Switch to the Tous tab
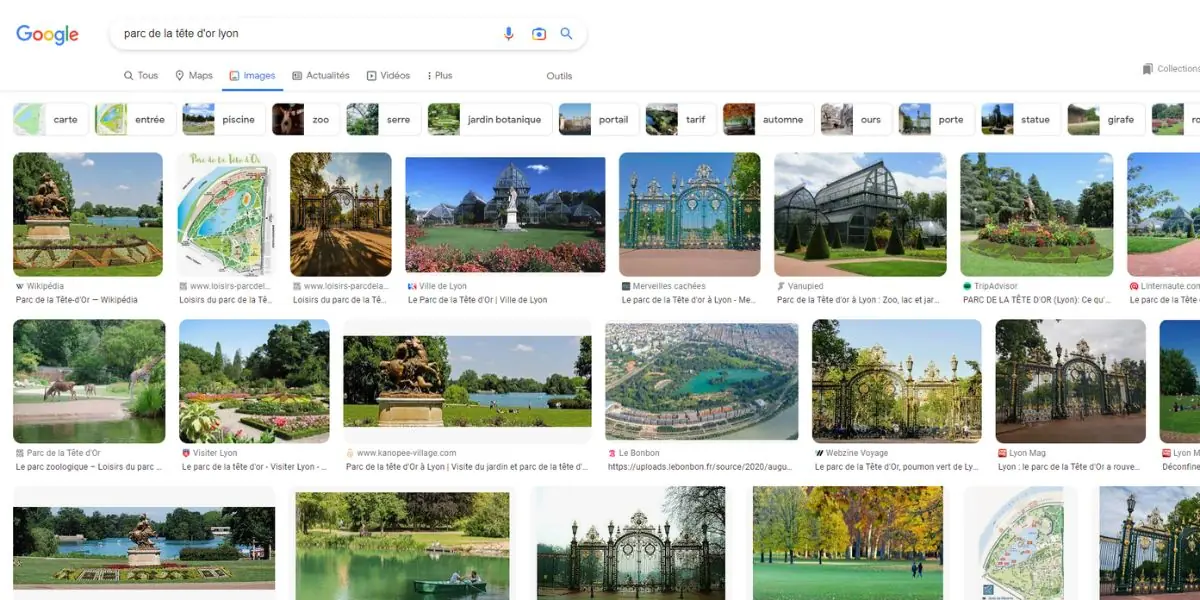This screenshot has width=1200, height=600. coord(141,76)
